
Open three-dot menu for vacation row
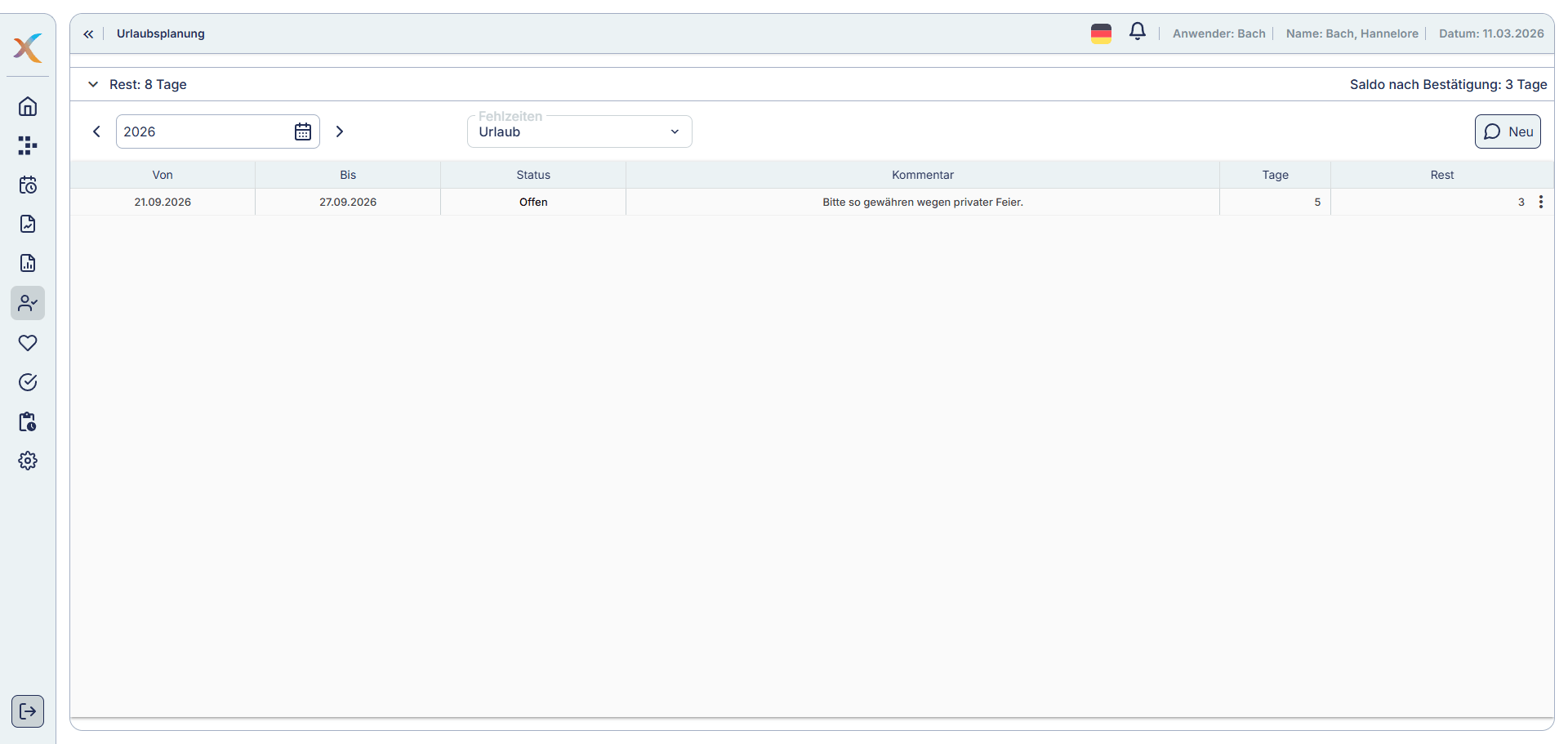pos(1540,203)
